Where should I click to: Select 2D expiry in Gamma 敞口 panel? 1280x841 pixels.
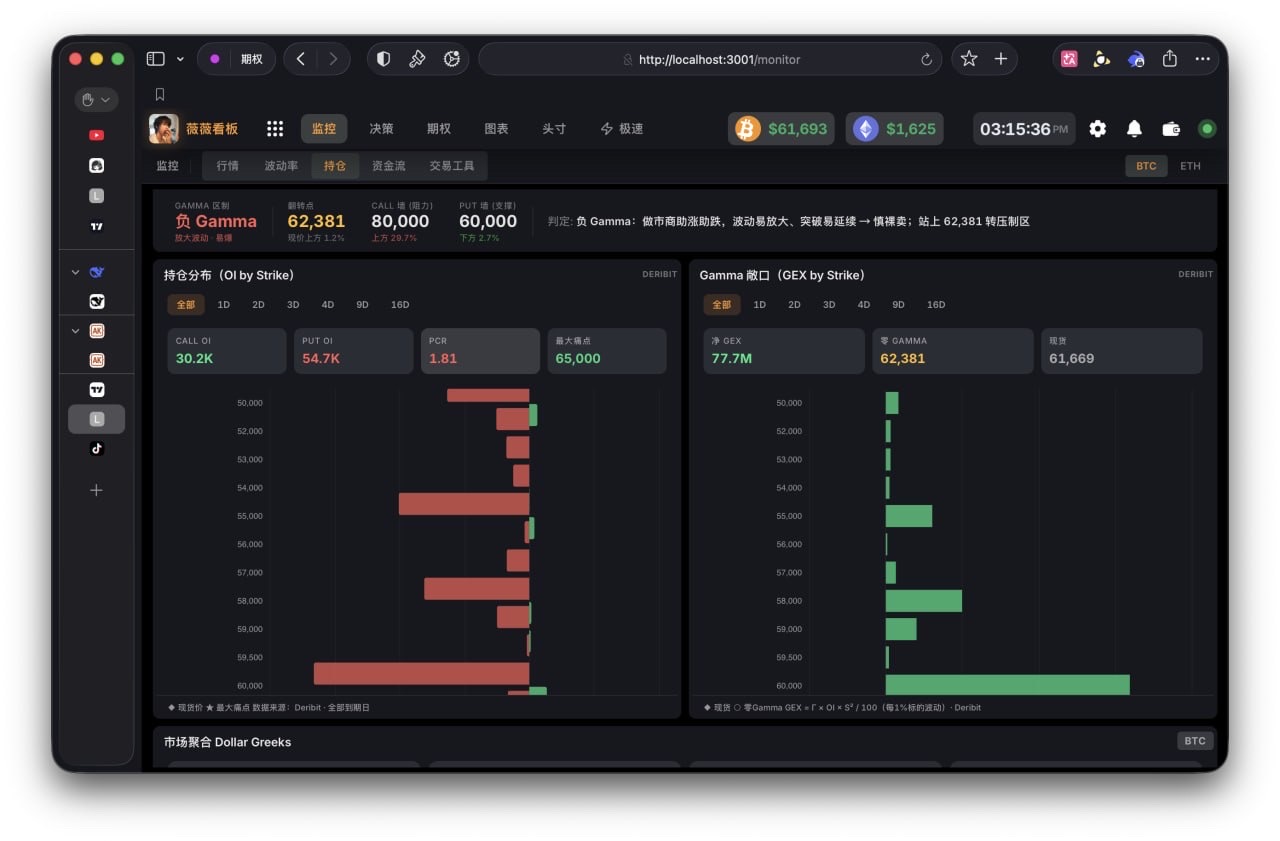(x=794, y=305)
